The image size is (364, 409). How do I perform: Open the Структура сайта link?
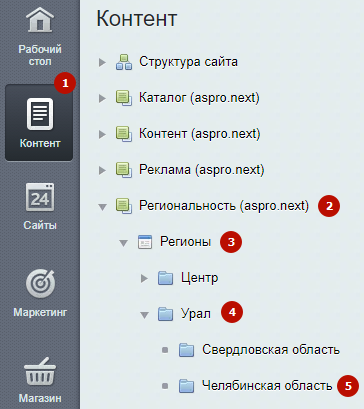(x=188, y=62)
